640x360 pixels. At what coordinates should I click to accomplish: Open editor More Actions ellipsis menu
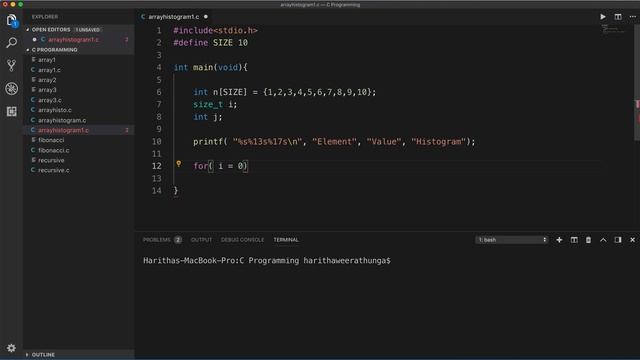click(633, 17)
